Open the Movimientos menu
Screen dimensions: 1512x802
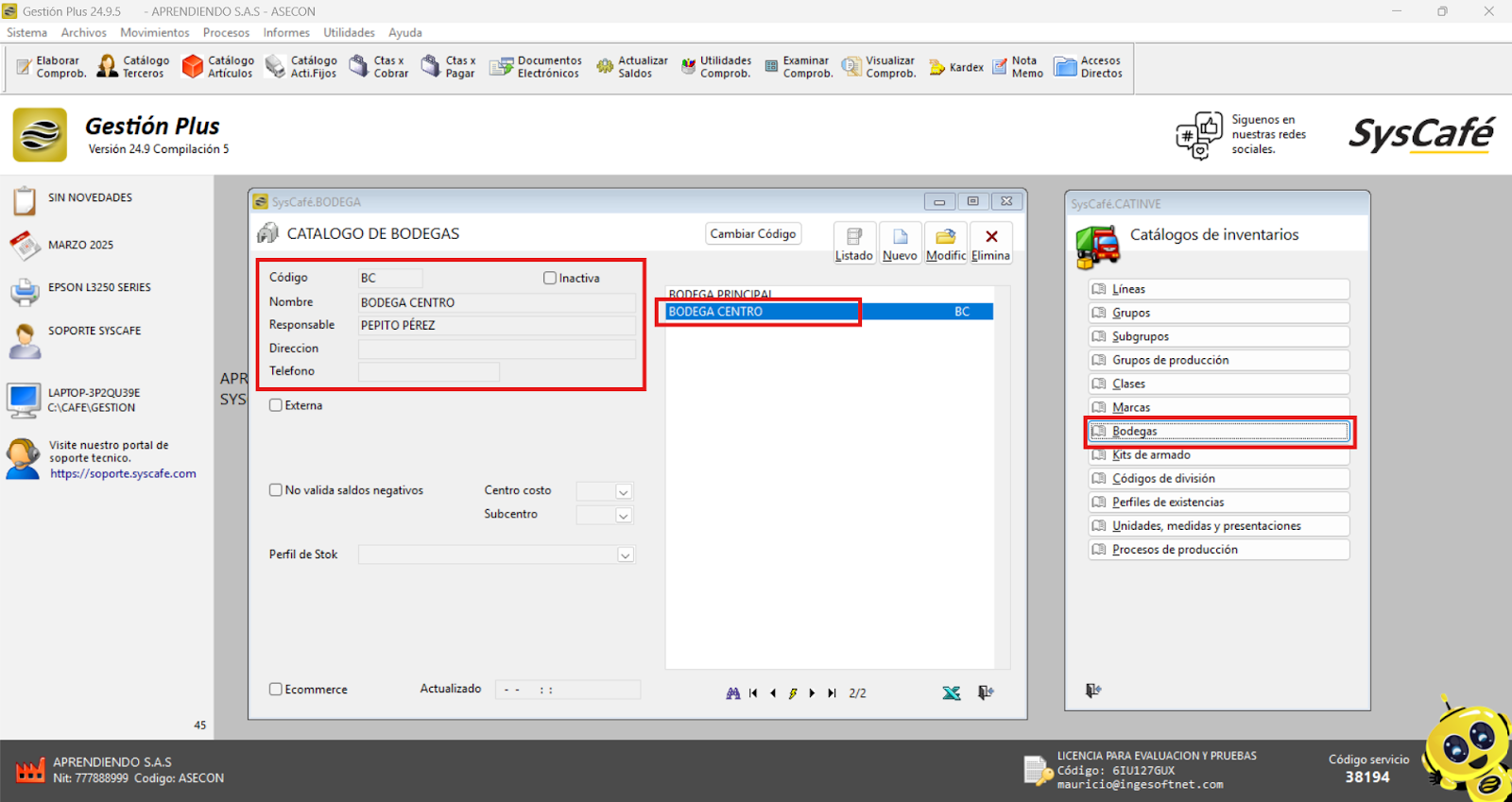click(x=154, y=33)
